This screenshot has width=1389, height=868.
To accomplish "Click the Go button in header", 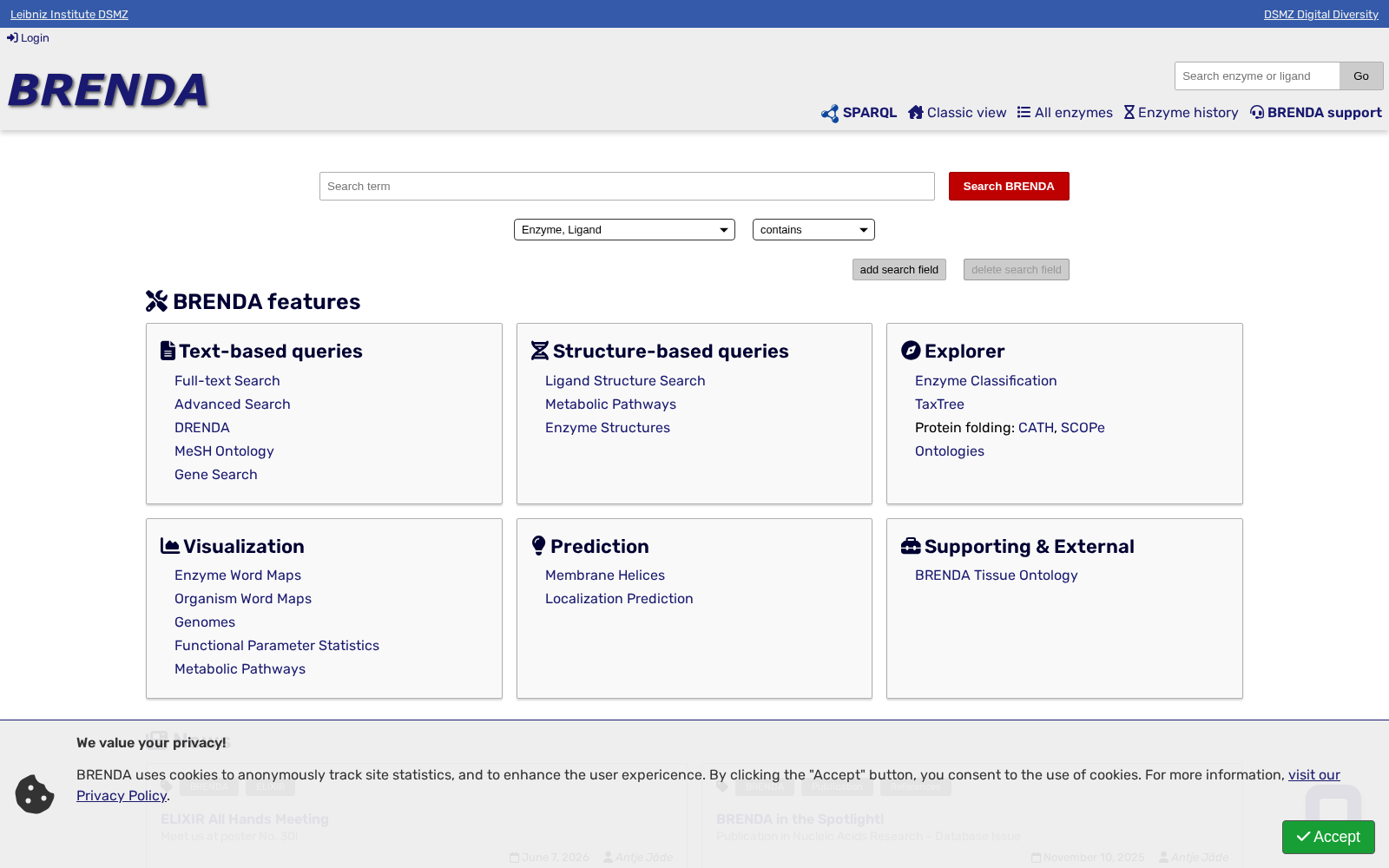I will [1361, 76].
